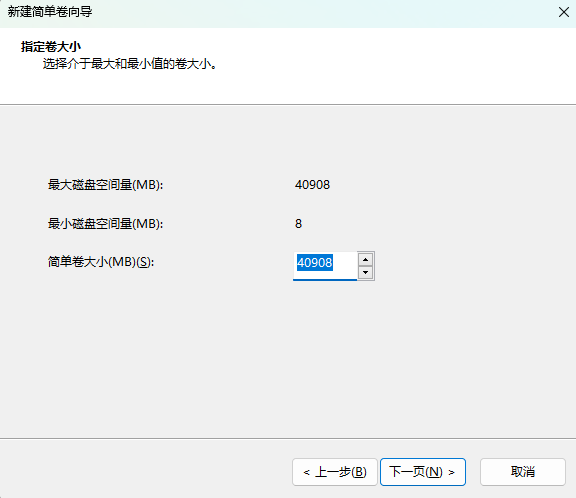This screenshot has height=498, width=576.
Task: Click the 选择介于最大和最小值的卷大小 description text
Action: point(130,64)
